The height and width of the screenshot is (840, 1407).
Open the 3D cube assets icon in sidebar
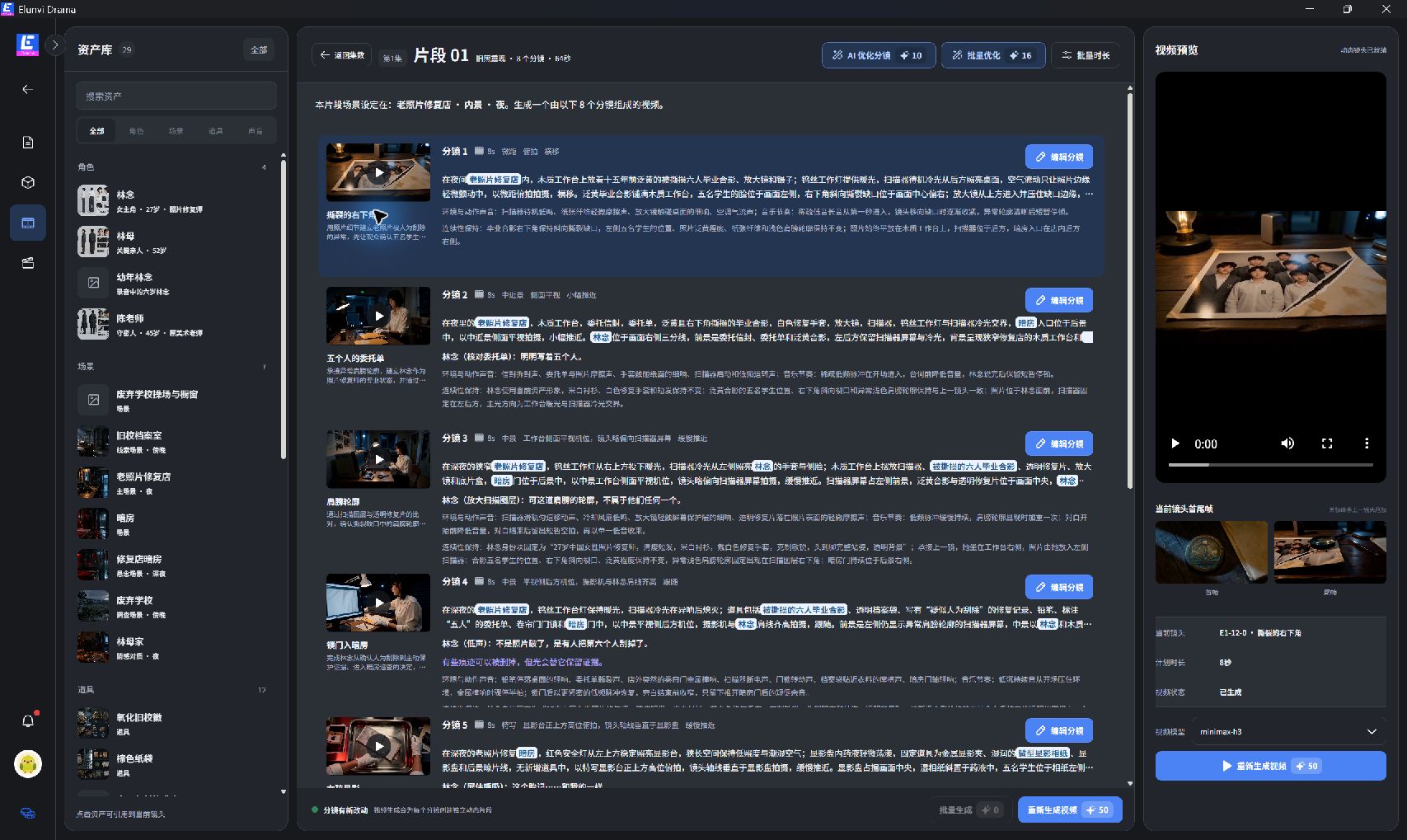[27, 182]
